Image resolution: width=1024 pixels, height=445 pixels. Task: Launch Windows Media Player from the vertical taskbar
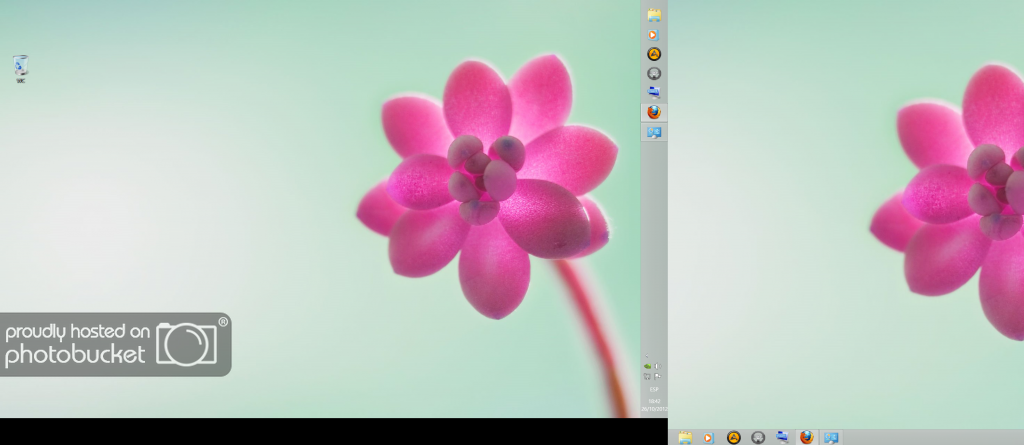coord(654,35)
